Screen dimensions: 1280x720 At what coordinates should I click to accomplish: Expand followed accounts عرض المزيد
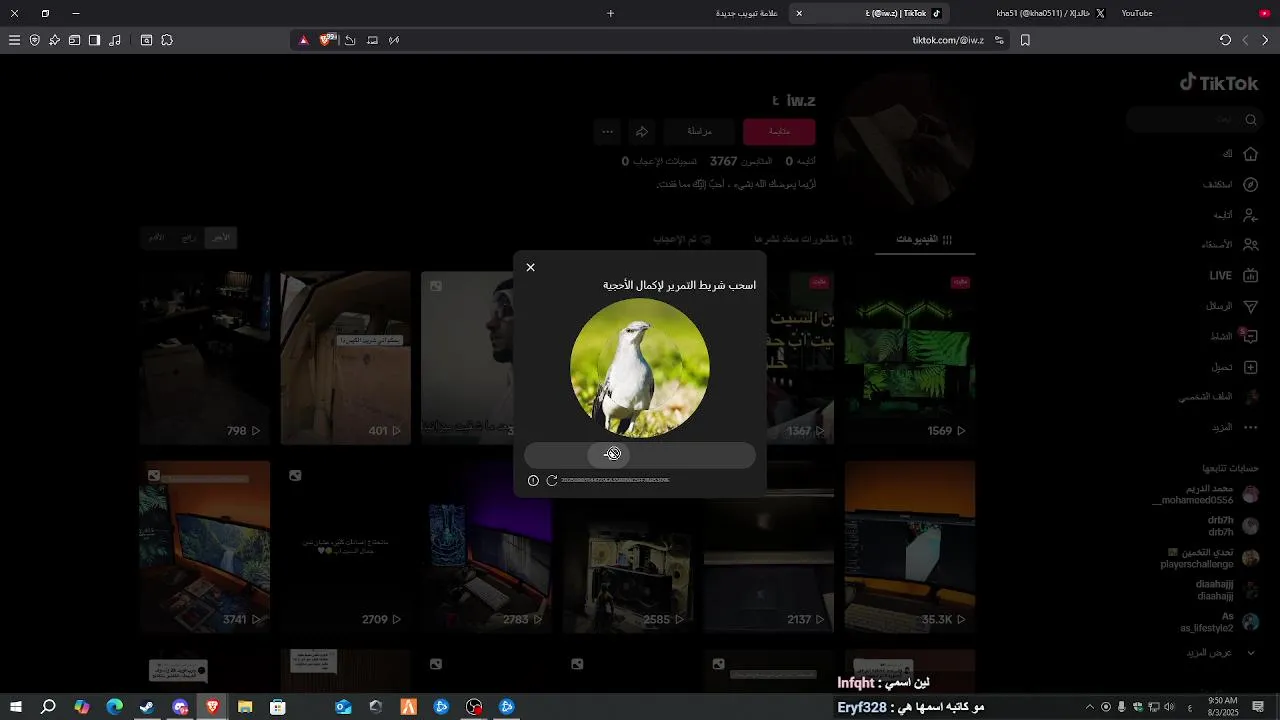pyautogui.click(x=1222, y=652)
